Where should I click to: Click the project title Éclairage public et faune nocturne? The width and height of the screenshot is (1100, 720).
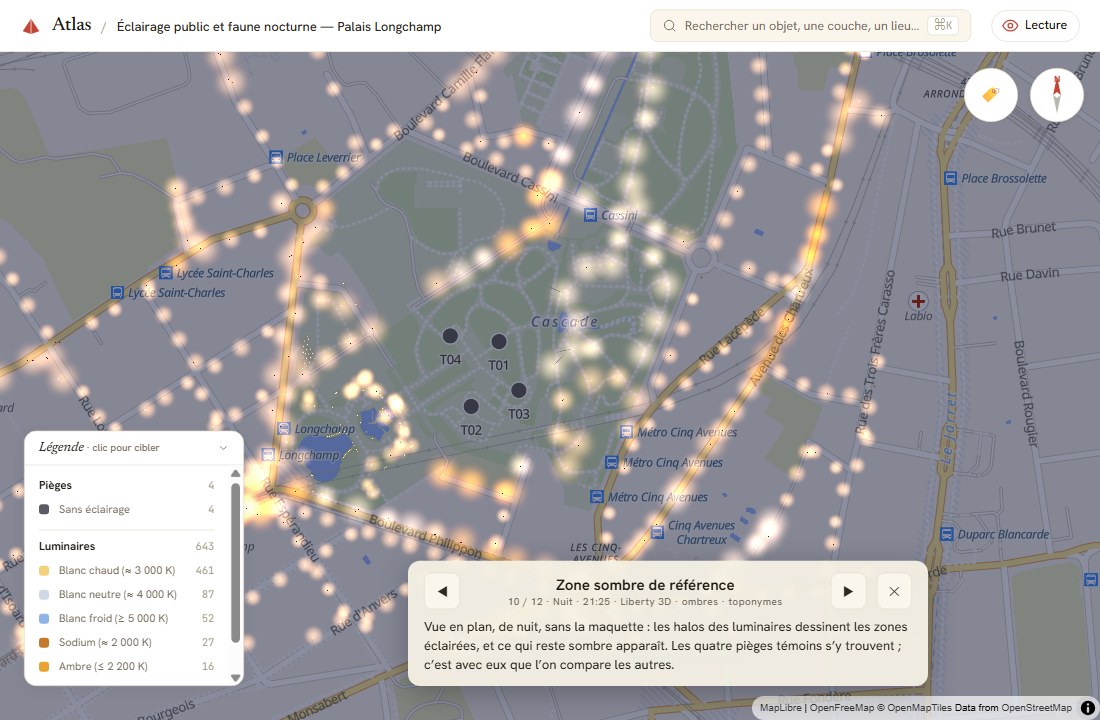tap(279, 27)
